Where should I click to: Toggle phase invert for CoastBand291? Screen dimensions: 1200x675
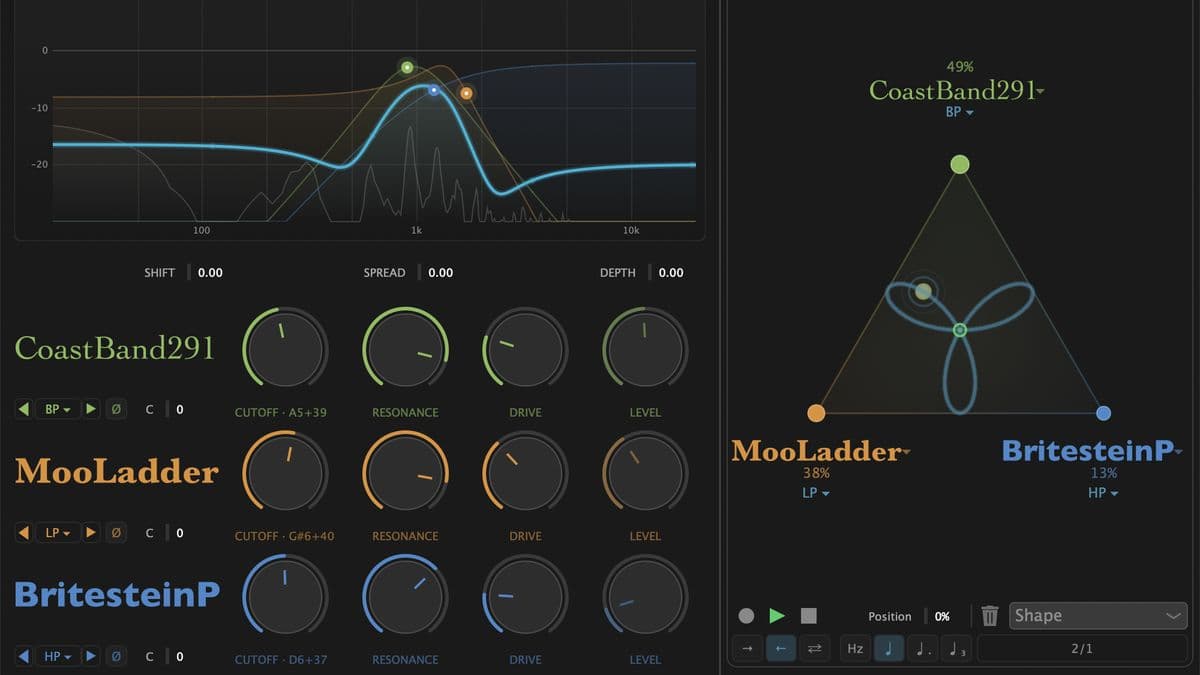116,409
